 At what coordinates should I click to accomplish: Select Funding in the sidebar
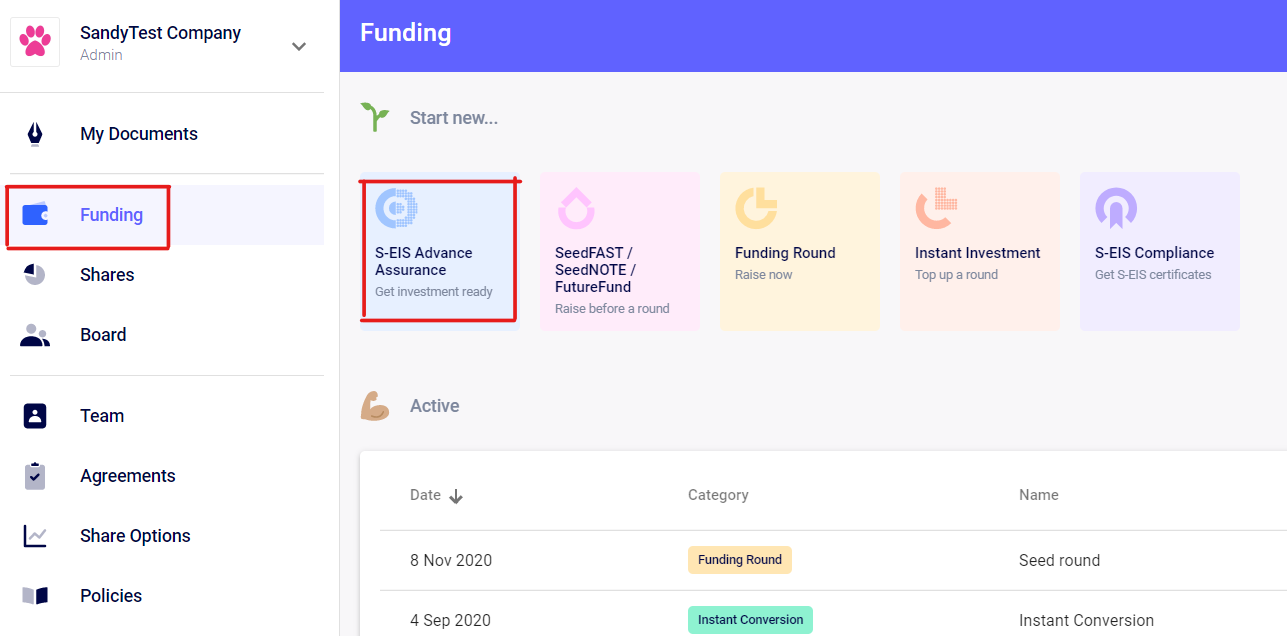pyautogui.click(x=111, y=215)
